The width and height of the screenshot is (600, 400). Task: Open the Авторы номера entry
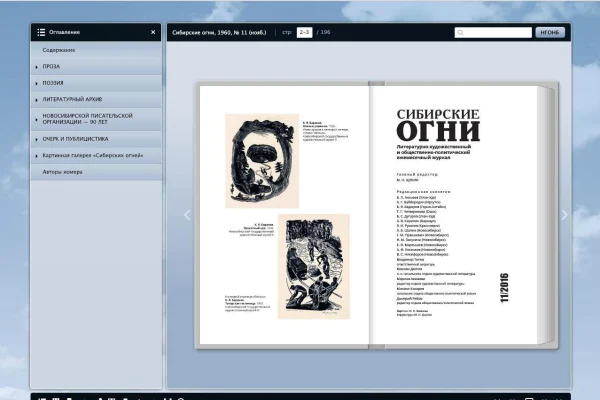(96, 172)
